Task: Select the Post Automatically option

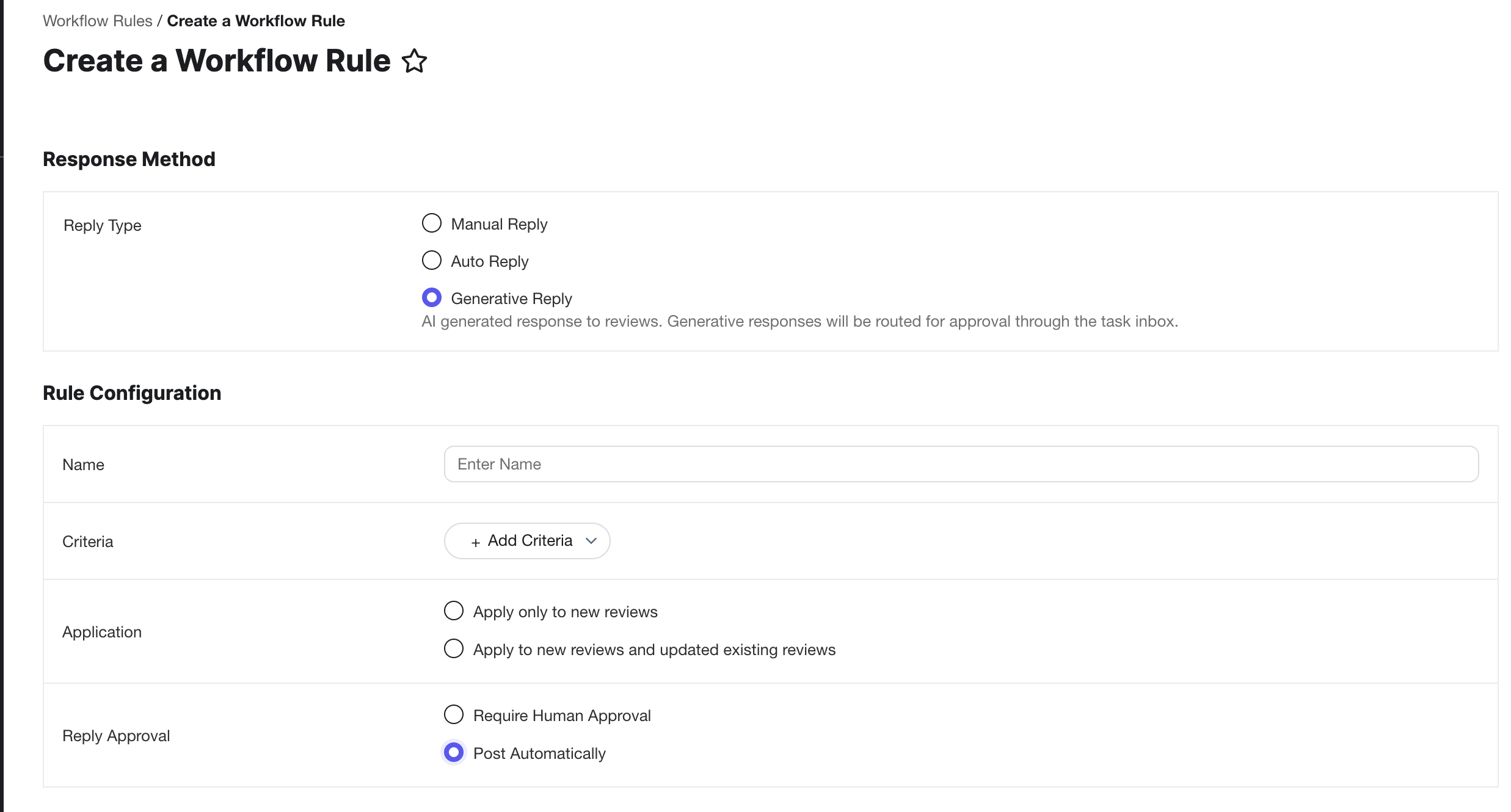Action: [x=454, y=753]
